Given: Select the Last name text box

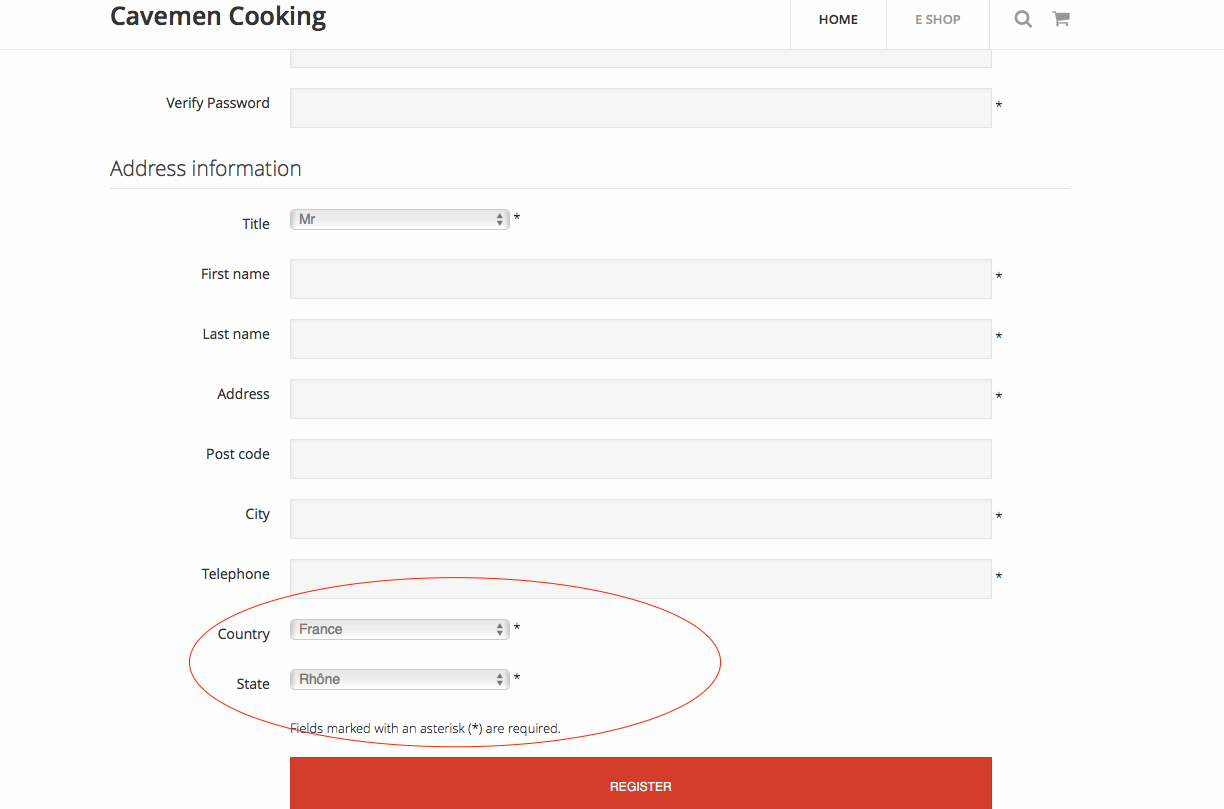Looking at the screenshot, I should point(640,339).
